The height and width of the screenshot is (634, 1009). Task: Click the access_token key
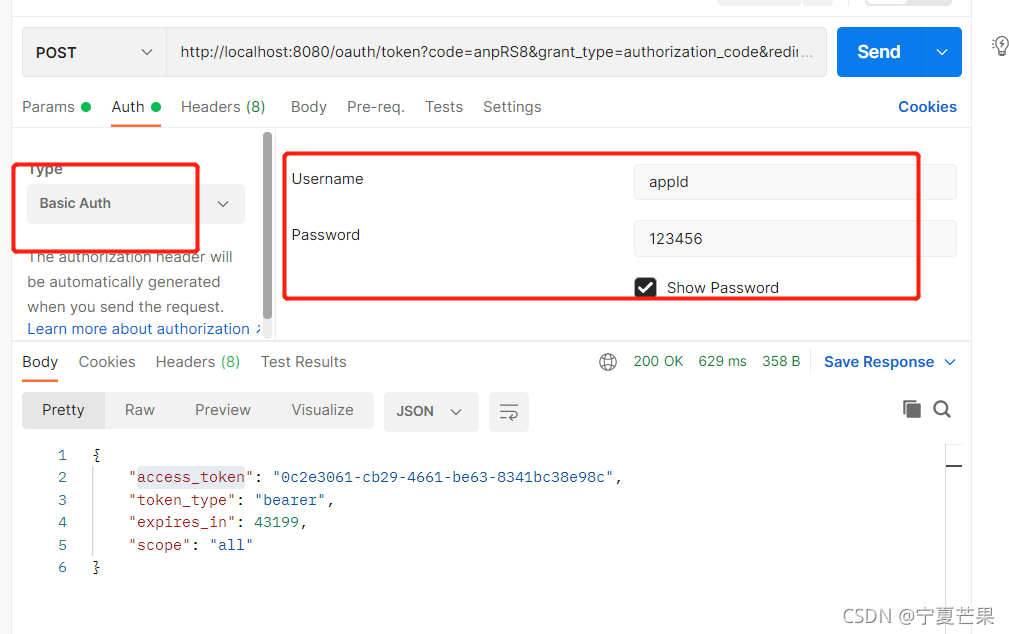(191, 477)
